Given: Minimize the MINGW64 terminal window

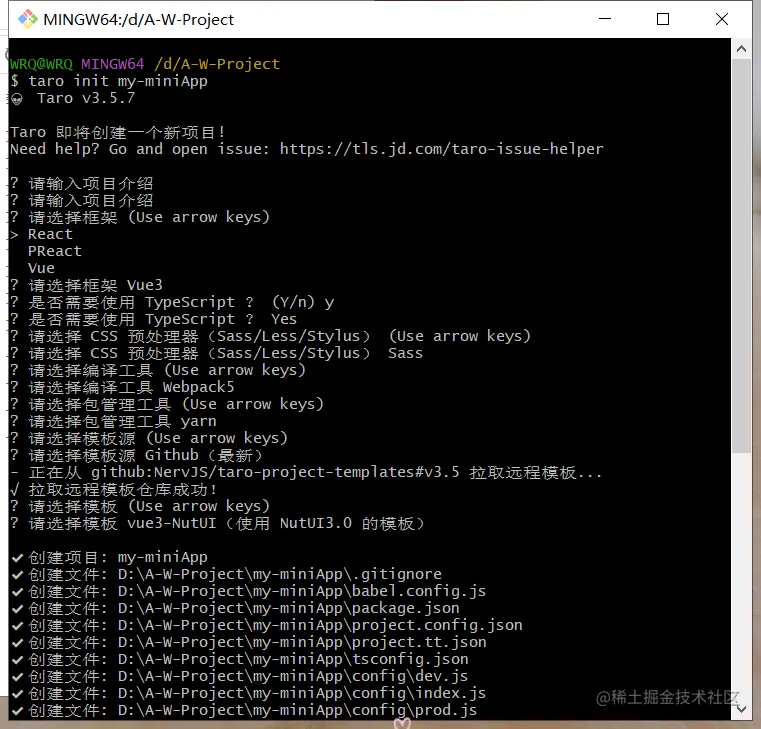Looking at the screenshot, I should click(x=605, y=19).
